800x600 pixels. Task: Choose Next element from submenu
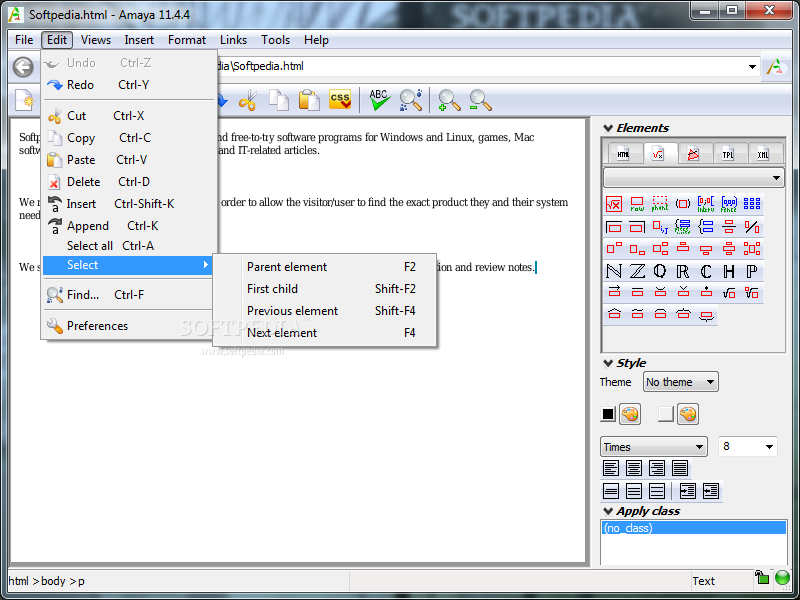[x=325, y=333]
